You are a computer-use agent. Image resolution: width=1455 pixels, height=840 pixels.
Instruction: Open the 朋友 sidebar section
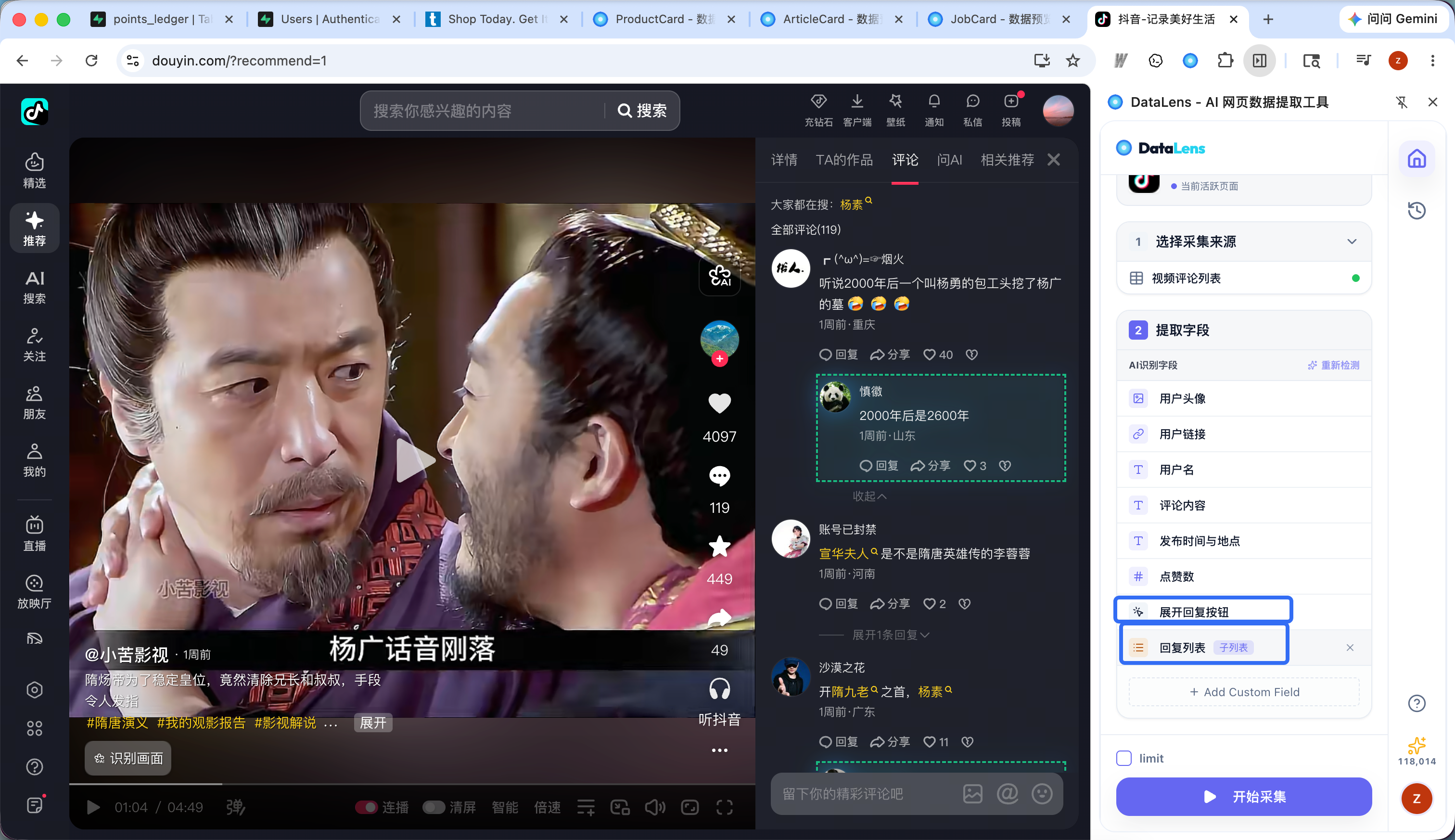pos(34,402)
